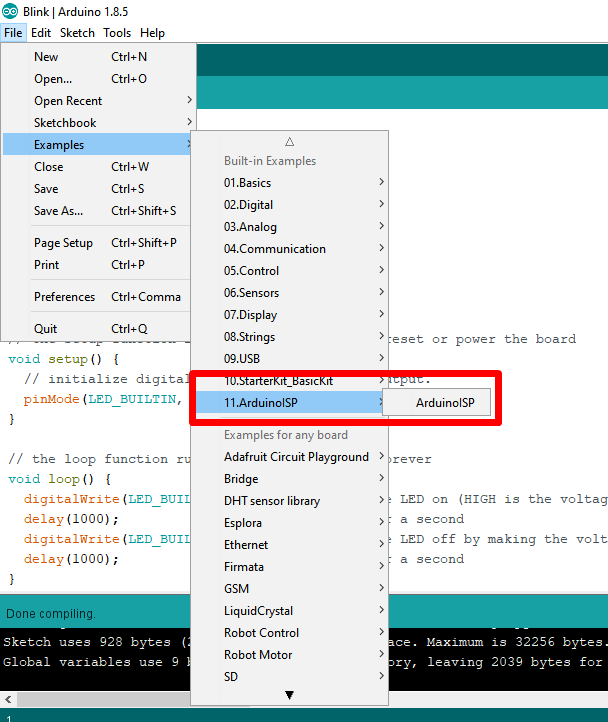This screenshot has width=608, height=722.
Task: Expand the 05.Control examples
Action: click(x=290, y=271)
